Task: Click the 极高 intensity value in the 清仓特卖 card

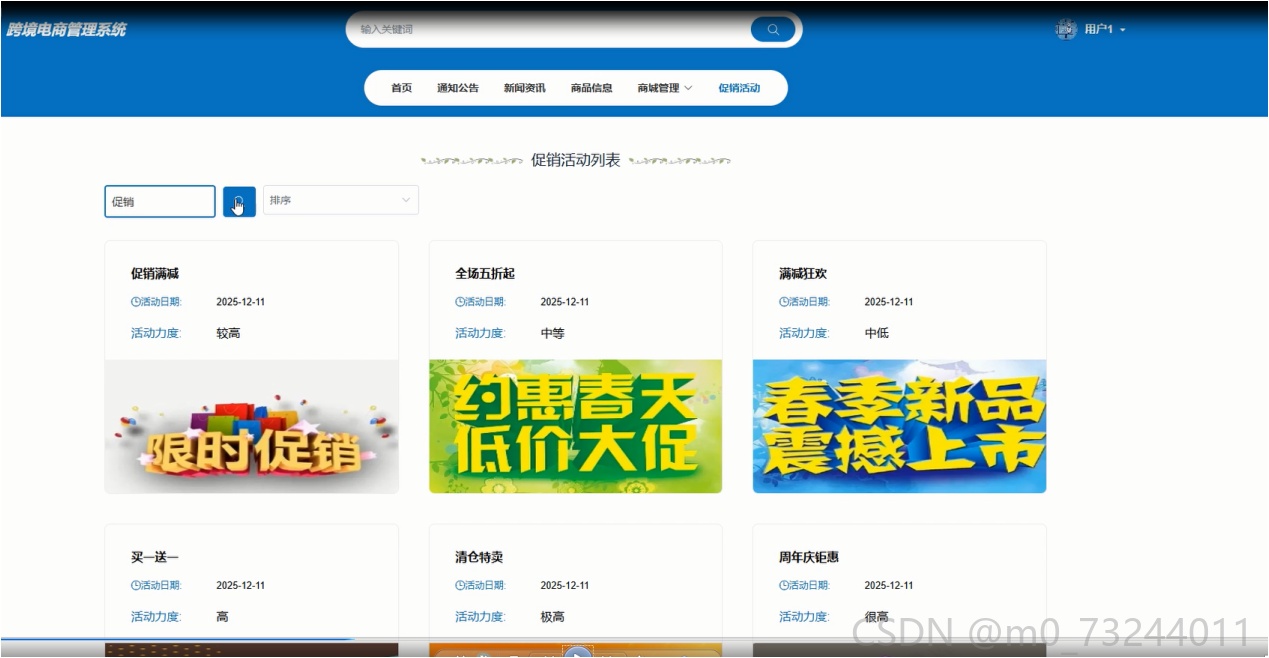Action: [552, 617]
